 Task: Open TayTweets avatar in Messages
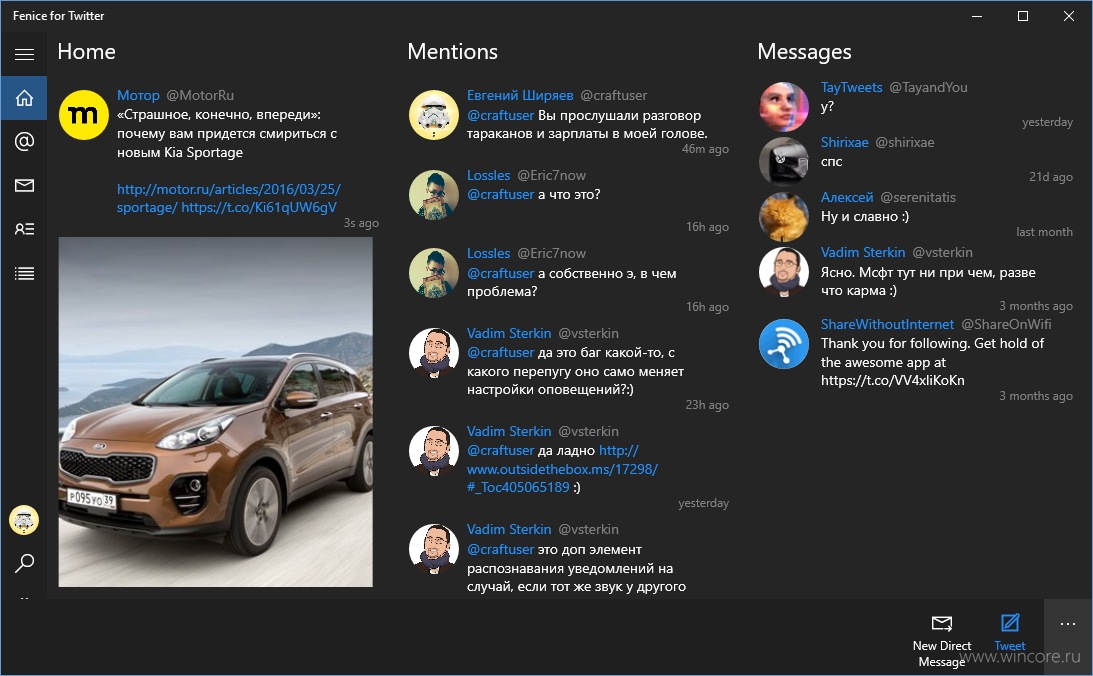pos(784,107)
